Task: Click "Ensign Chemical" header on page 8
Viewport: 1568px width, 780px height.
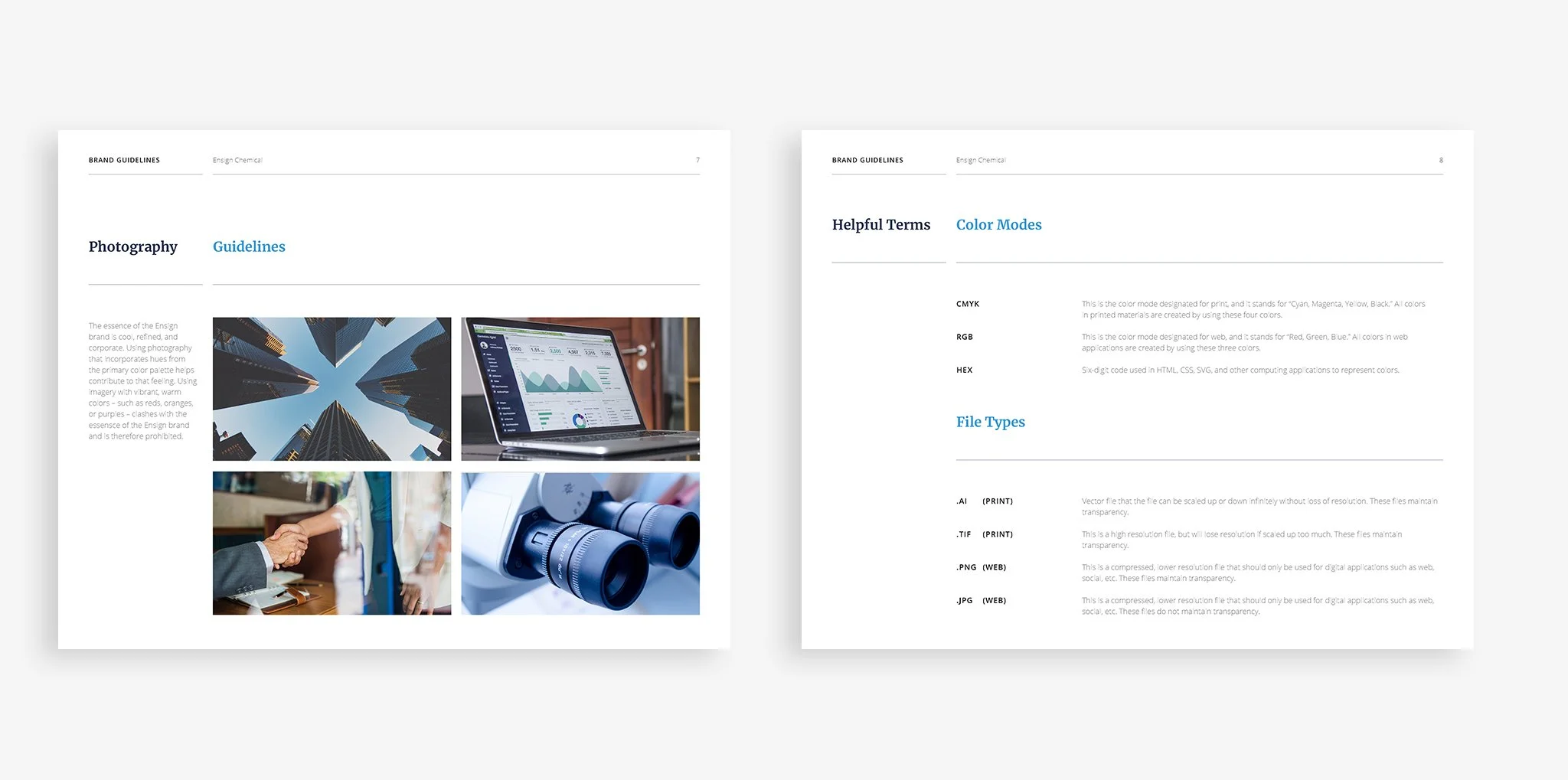Action: (x=981, y=160)
